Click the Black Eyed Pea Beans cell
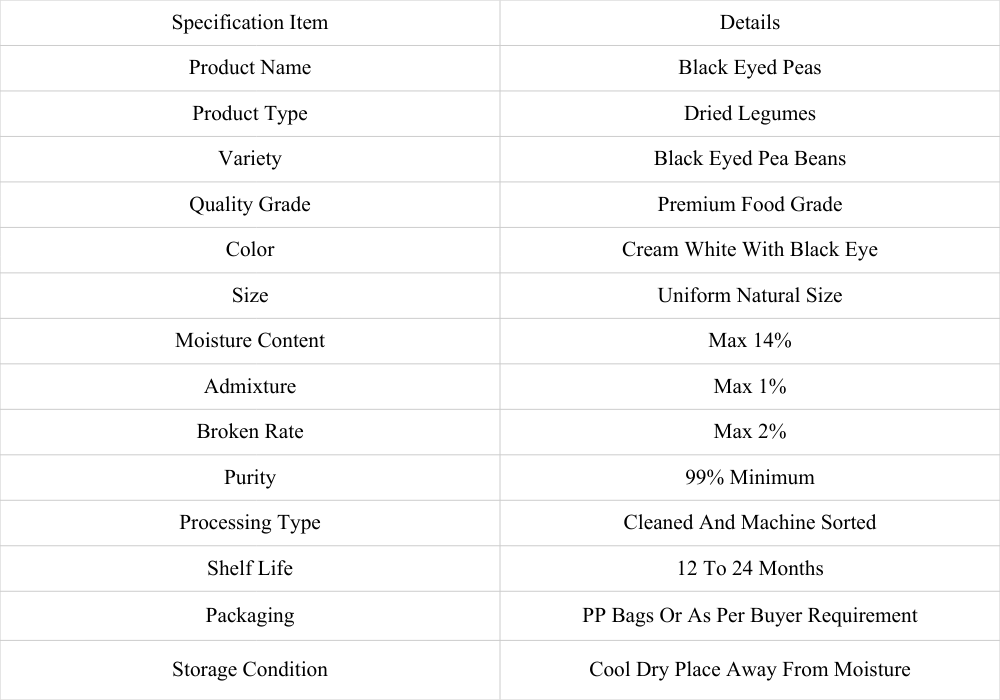This screenshot has height=700, width=1000. (749, 159)
